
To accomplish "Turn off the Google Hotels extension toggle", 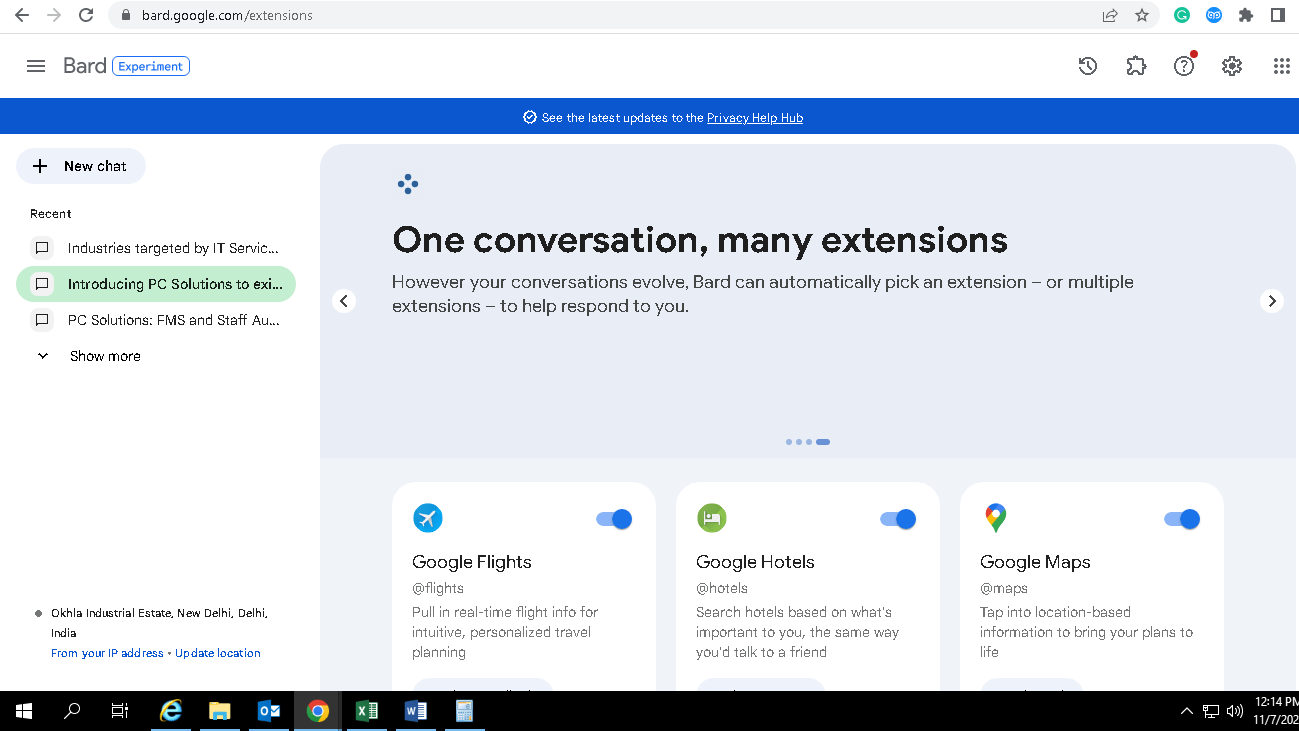I will click(x=898, y=519).
